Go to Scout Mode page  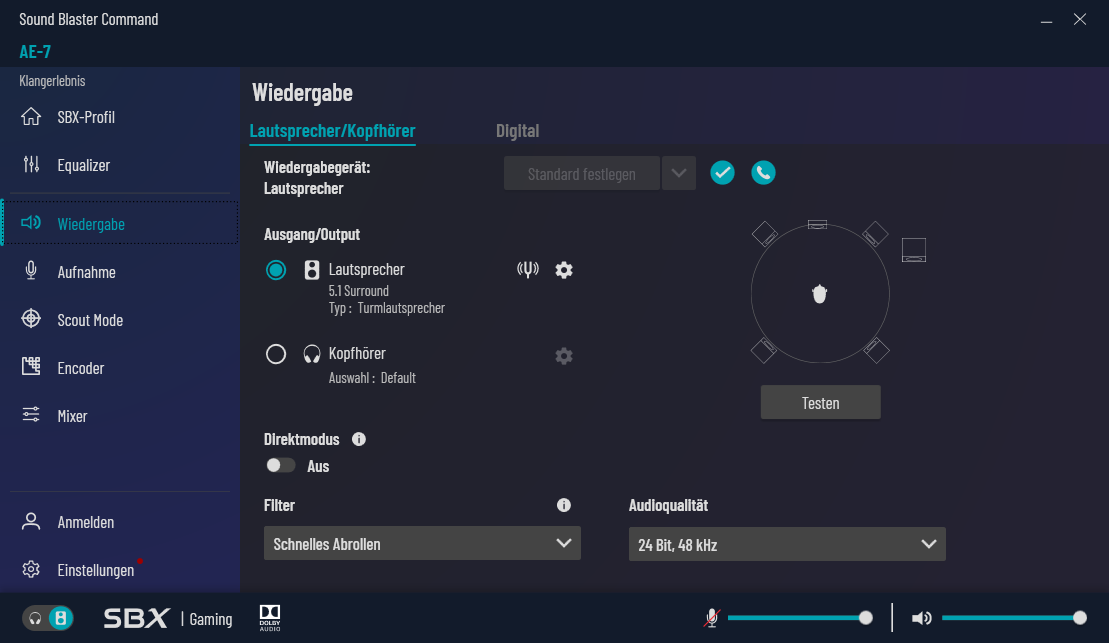[x=90, y=320]
